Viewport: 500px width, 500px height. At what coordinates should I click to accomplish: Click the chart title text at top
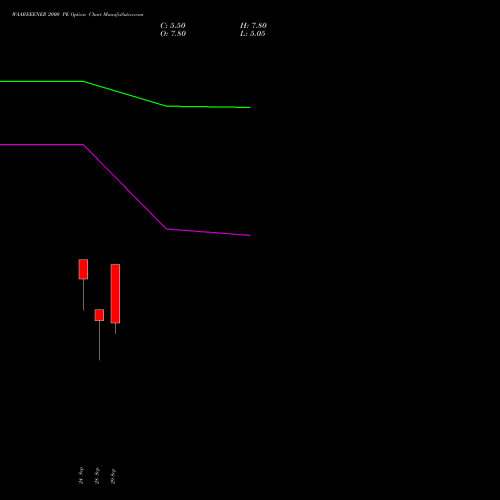[78, 14]
